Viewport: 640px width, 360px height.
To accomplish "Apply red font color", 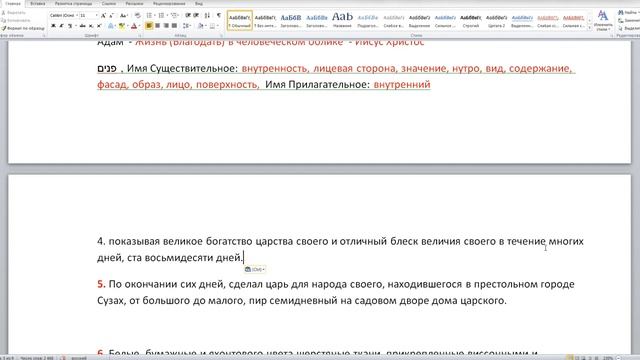I will 134,26.
